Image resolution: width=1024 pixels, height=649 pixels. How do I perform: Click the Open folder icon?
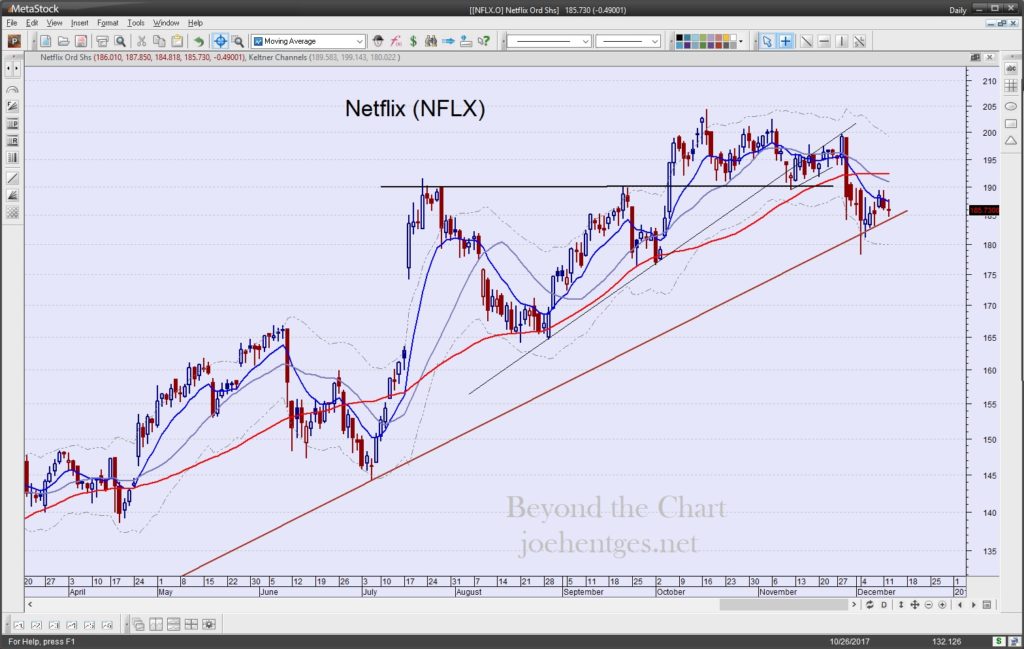click(63, 41)
